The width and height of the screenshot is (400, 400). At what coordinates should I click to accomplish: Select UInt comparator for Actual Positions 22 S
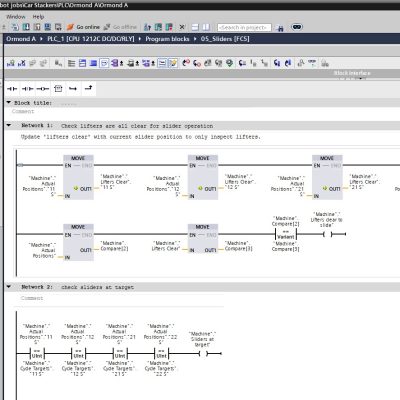click(x=161, y=353)
